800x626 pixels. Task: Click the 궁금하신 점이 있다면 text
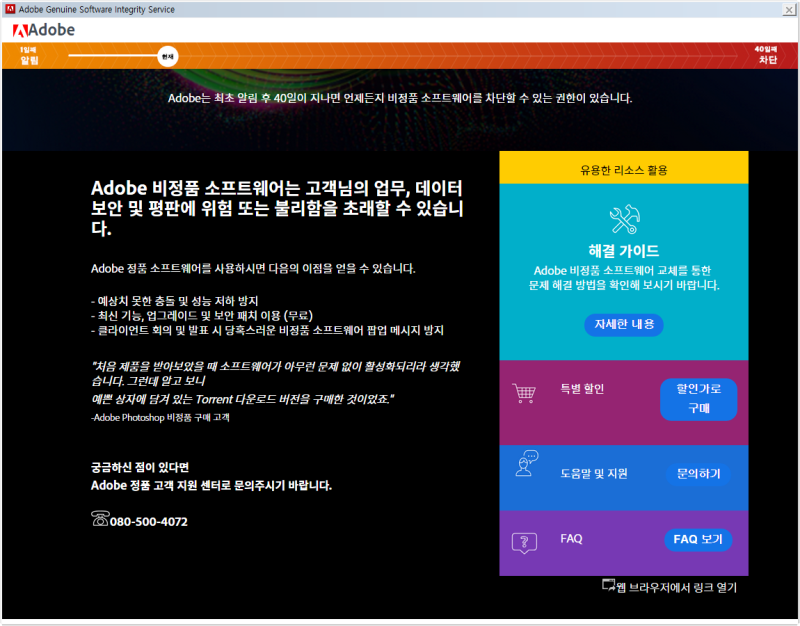140,467
